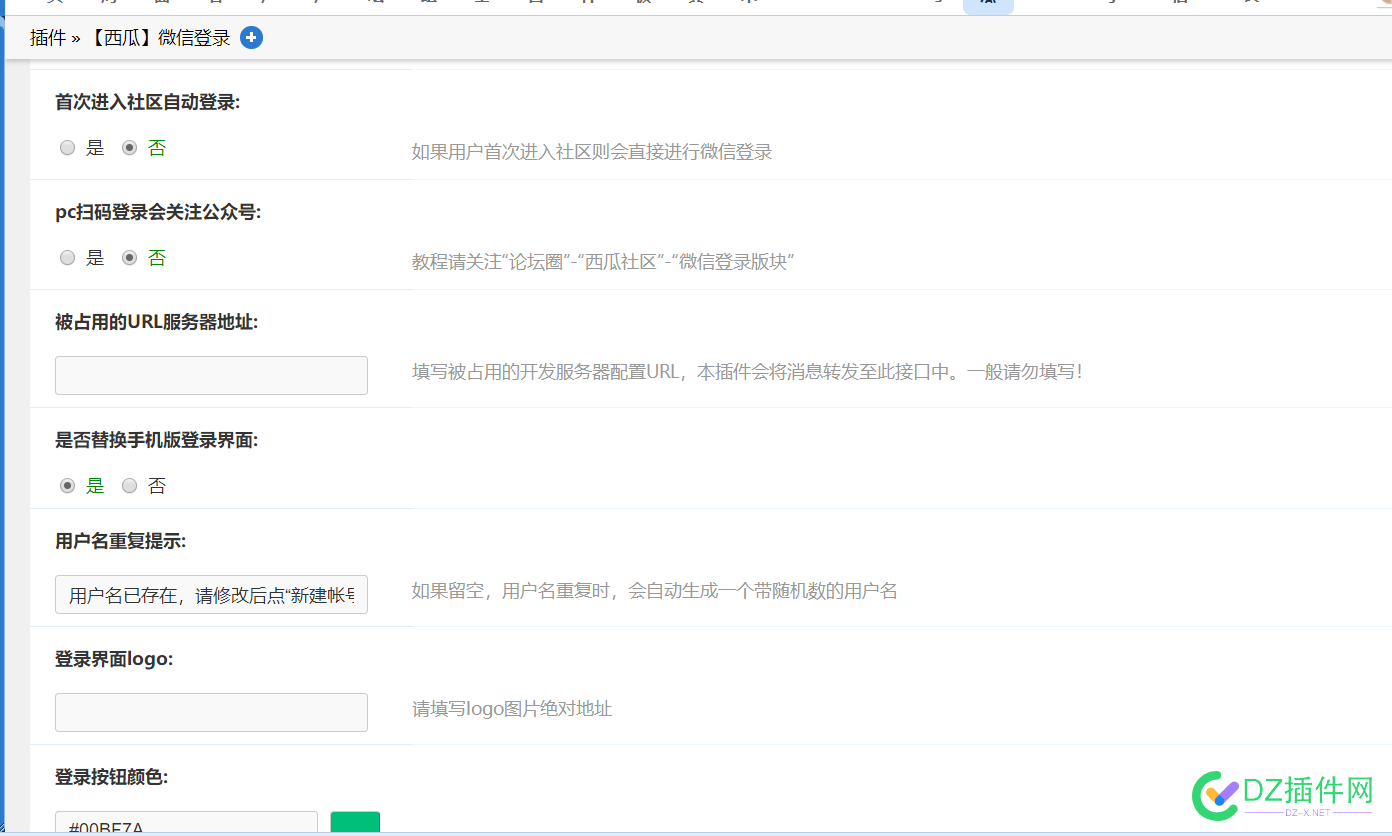The image size is (1392, 836).
Task: Click the blue plus icon beside 微信登录
Action: point(251,38)
